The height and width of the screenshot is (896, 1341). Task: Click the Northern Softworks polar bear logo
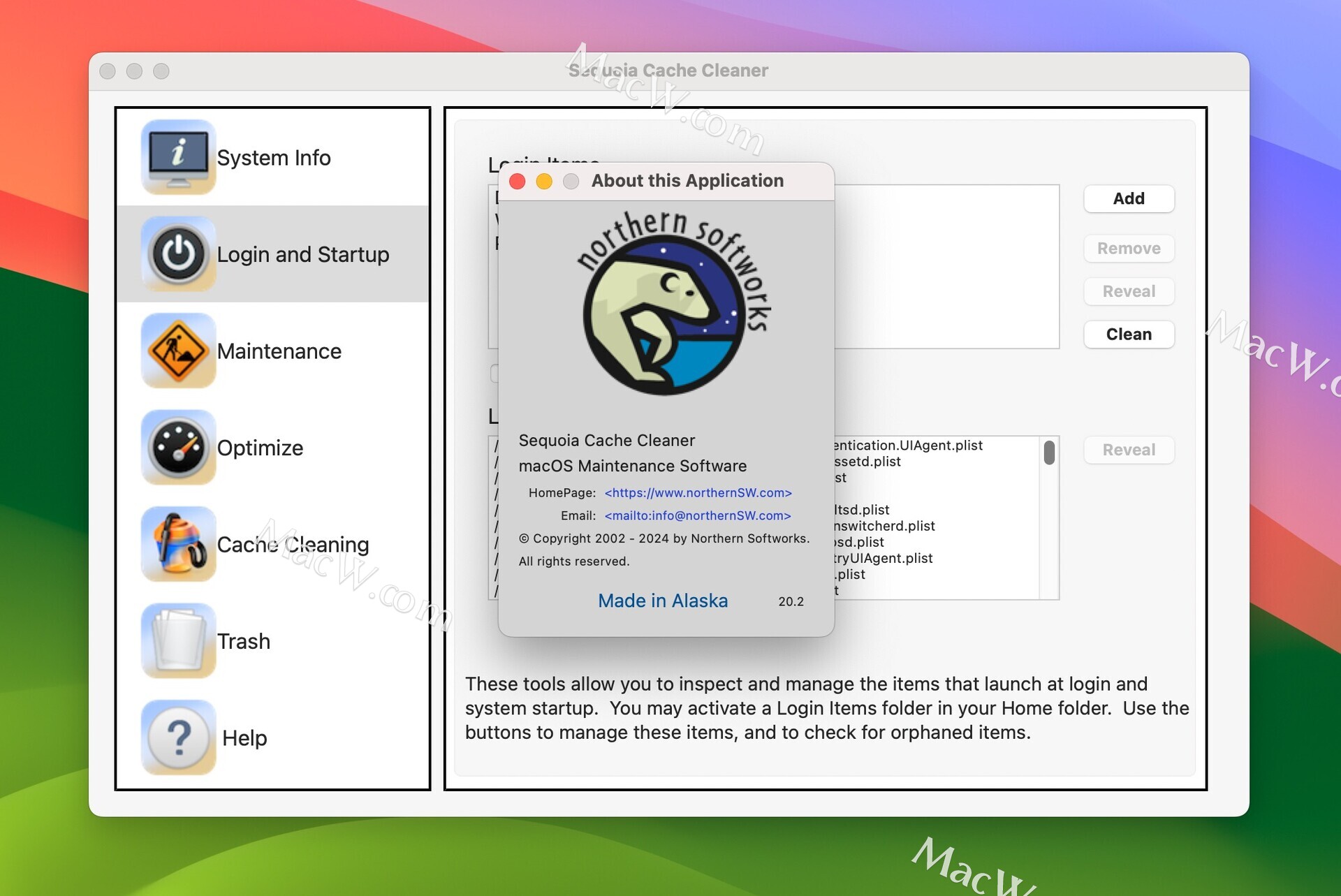[674, 304]
